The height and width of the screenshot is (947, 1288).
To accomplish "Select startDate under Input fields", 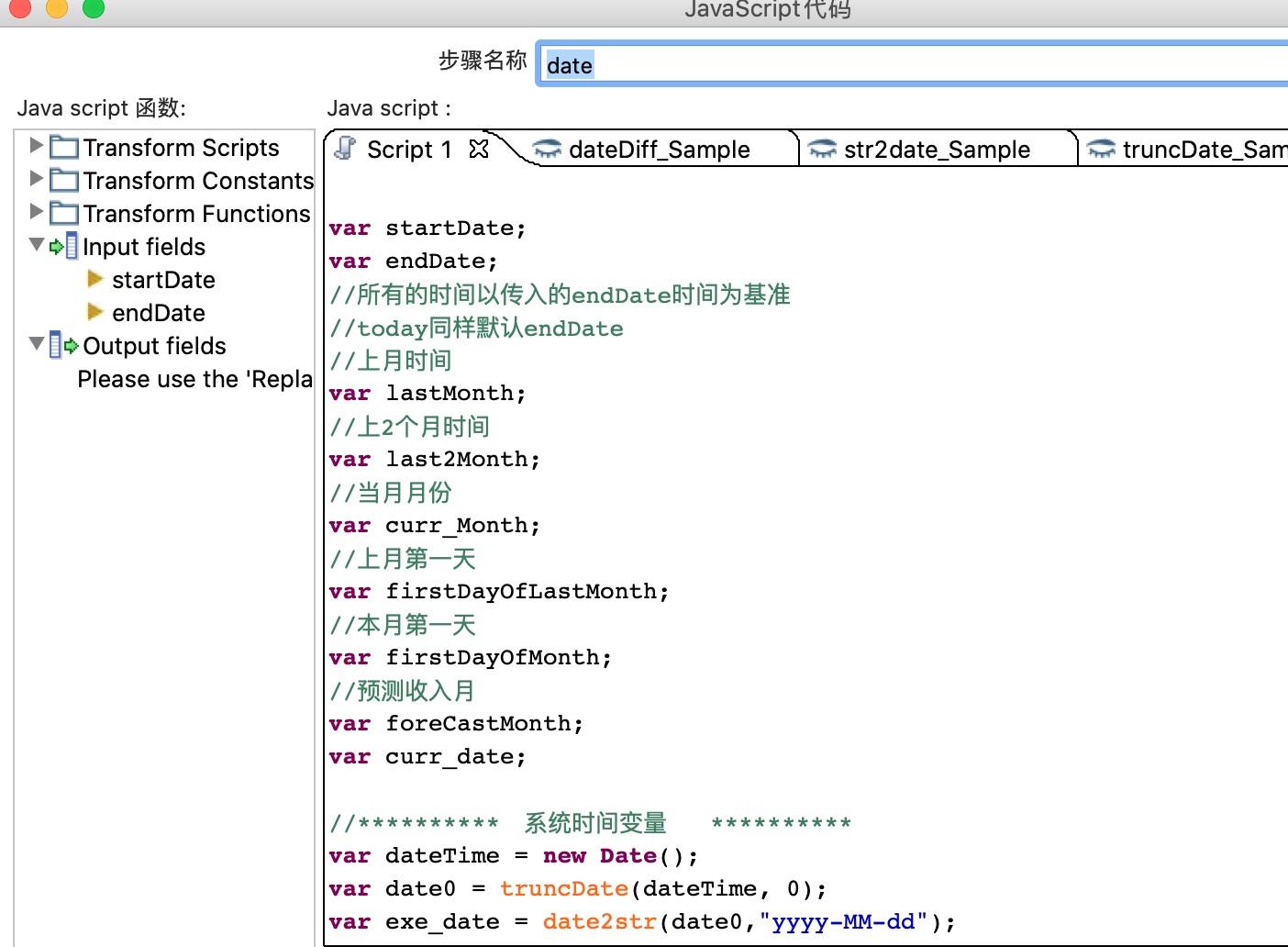I will pos(163,279).
